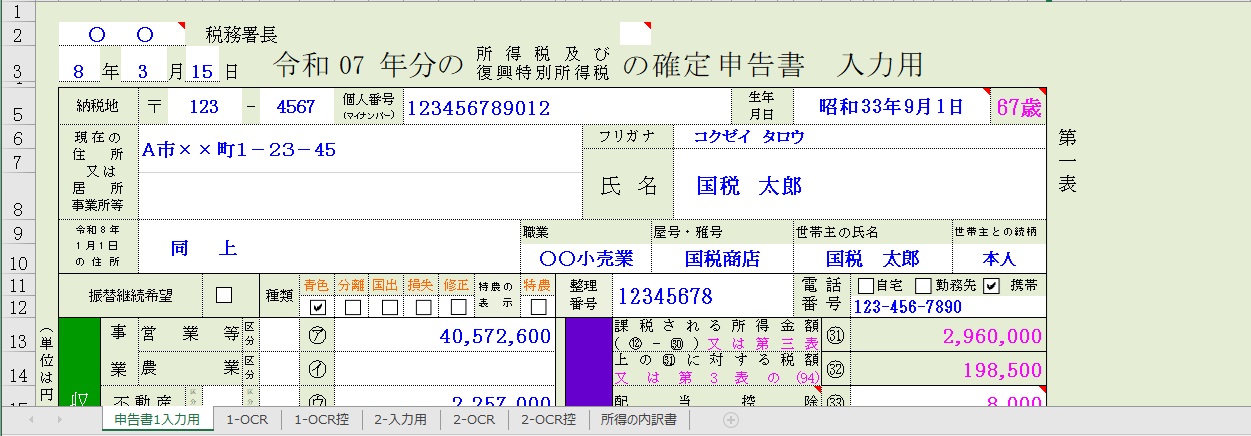Select the postal code cell 4567
The image size is (1251, 436).
tap(295, 106)
